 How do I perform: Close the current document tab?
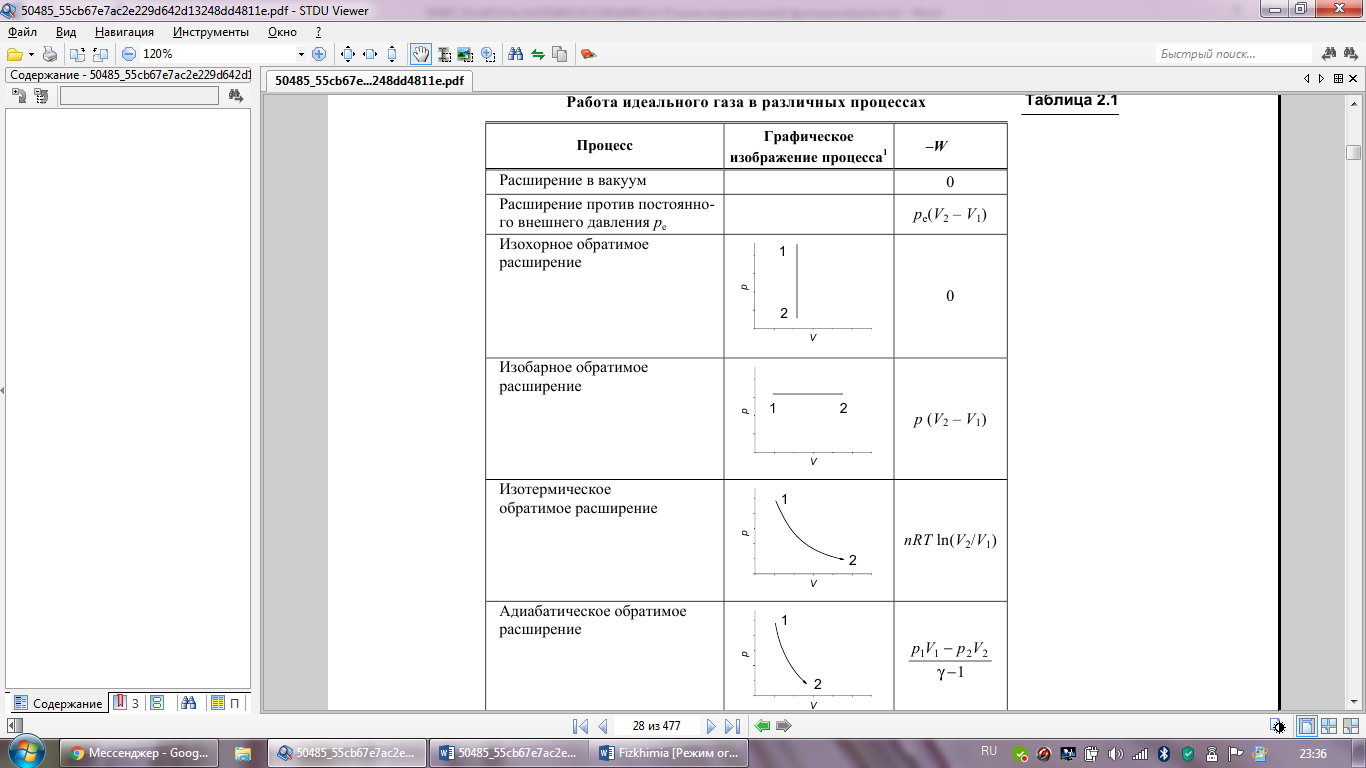click(x=1353, y=78)
